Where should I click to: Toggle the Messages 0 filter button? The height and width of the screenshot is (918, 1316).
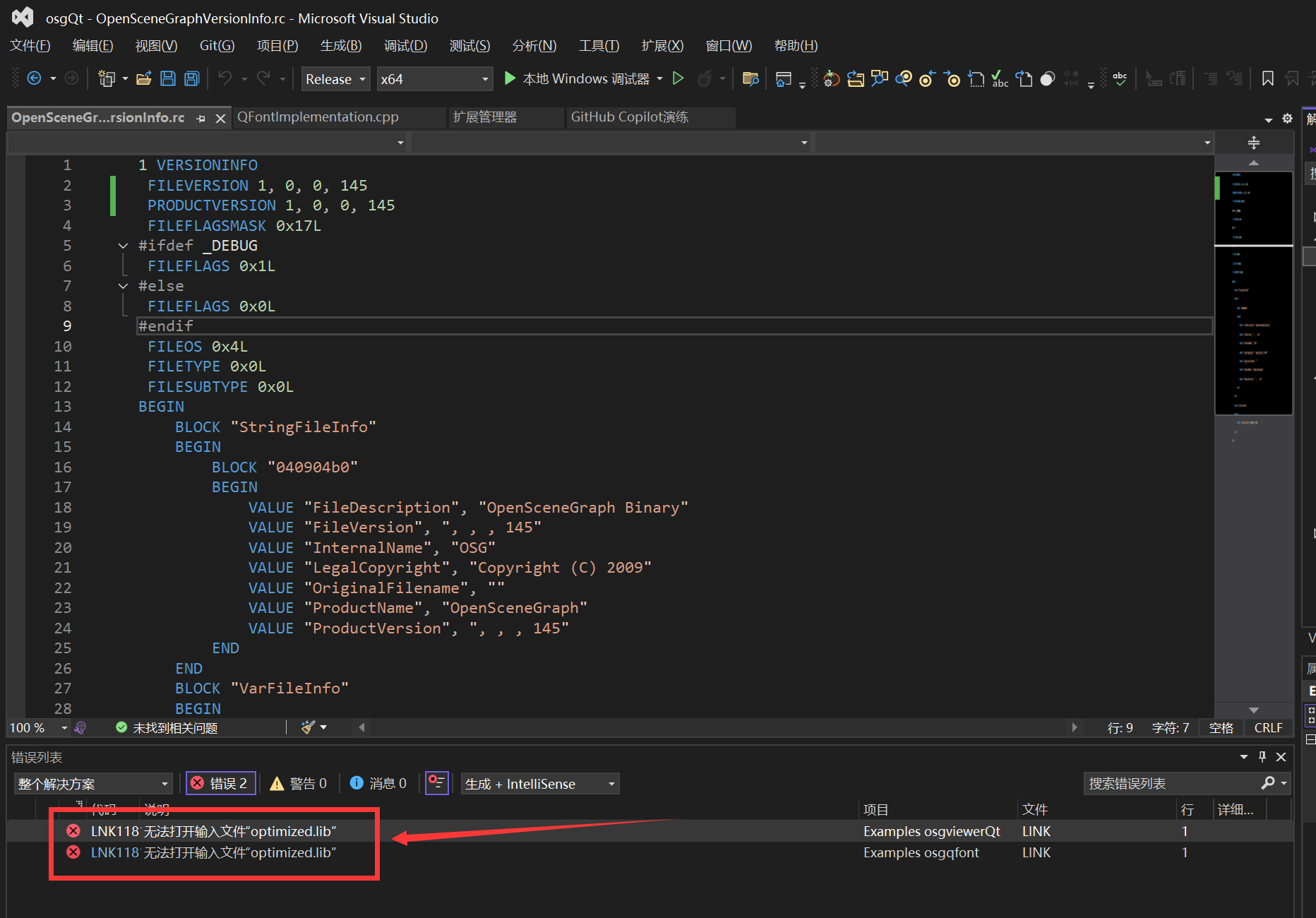[378, 783]
